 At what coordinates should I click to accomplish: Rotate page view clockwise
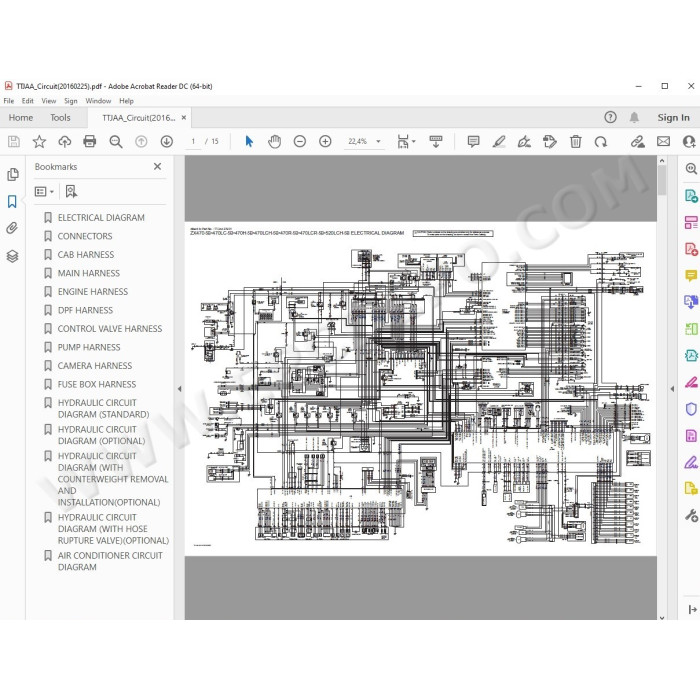tap(601, 142)
